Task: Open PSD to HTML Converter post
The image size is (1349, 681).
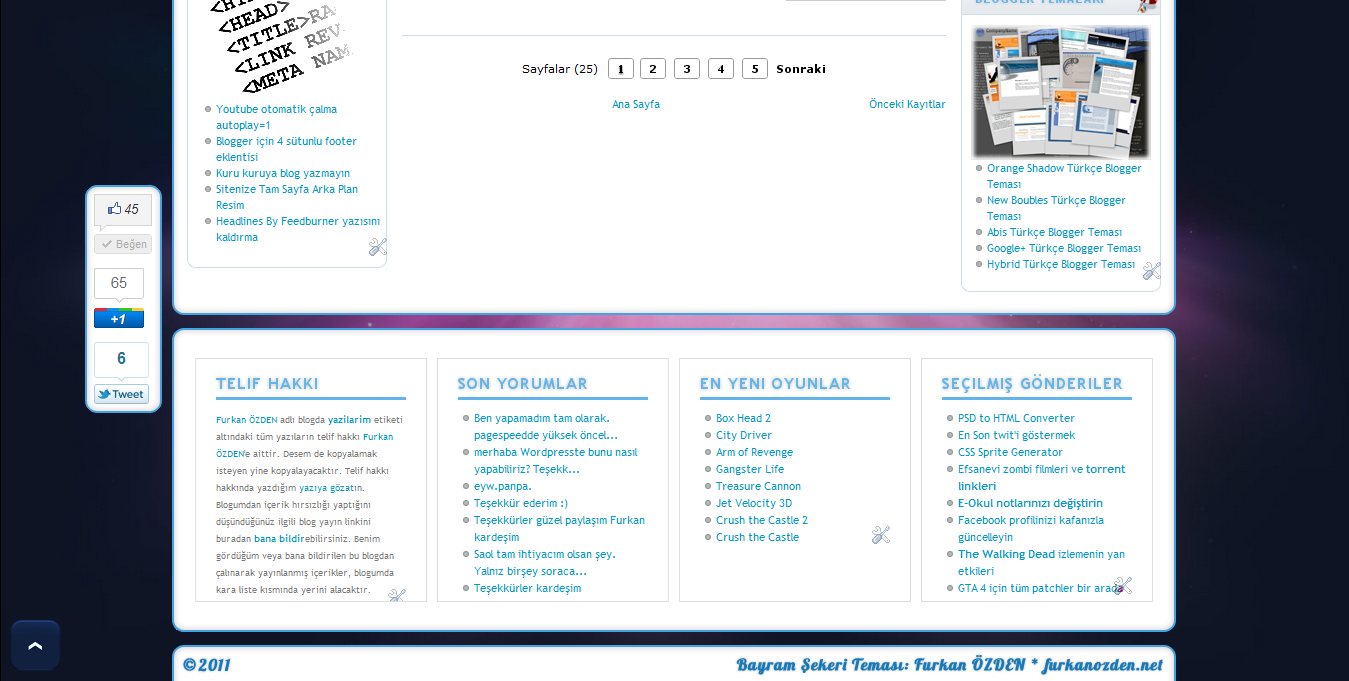Action: coord(1016,418)
